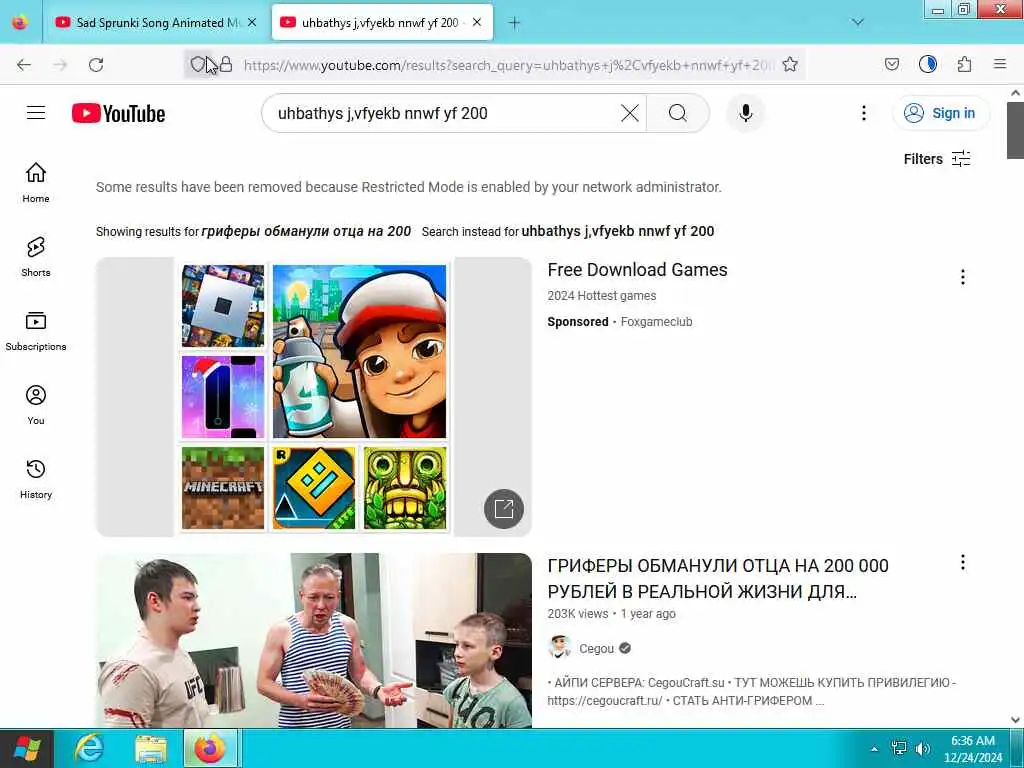Show site security padlock info

click(226, 64)
